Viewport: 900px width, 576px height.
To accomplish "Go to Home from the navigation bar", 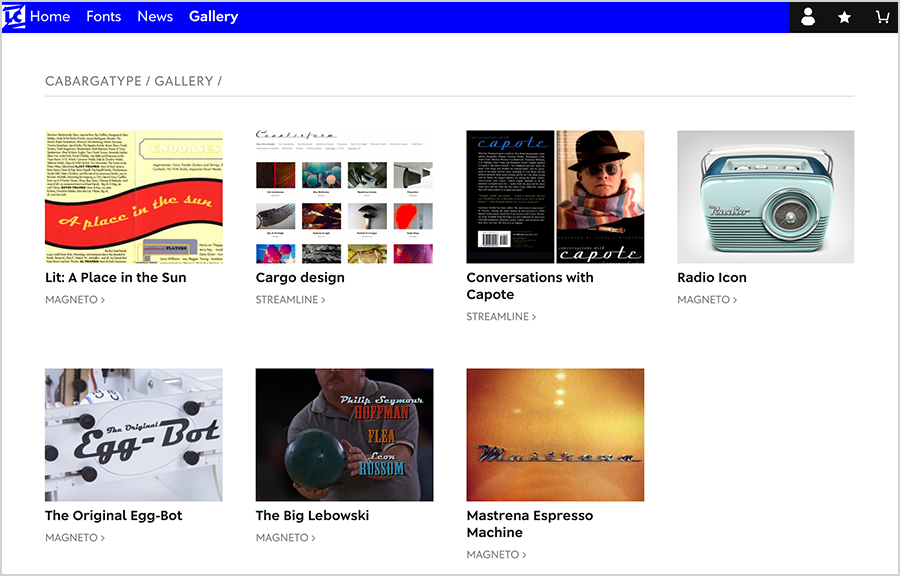I will point(49,16).
